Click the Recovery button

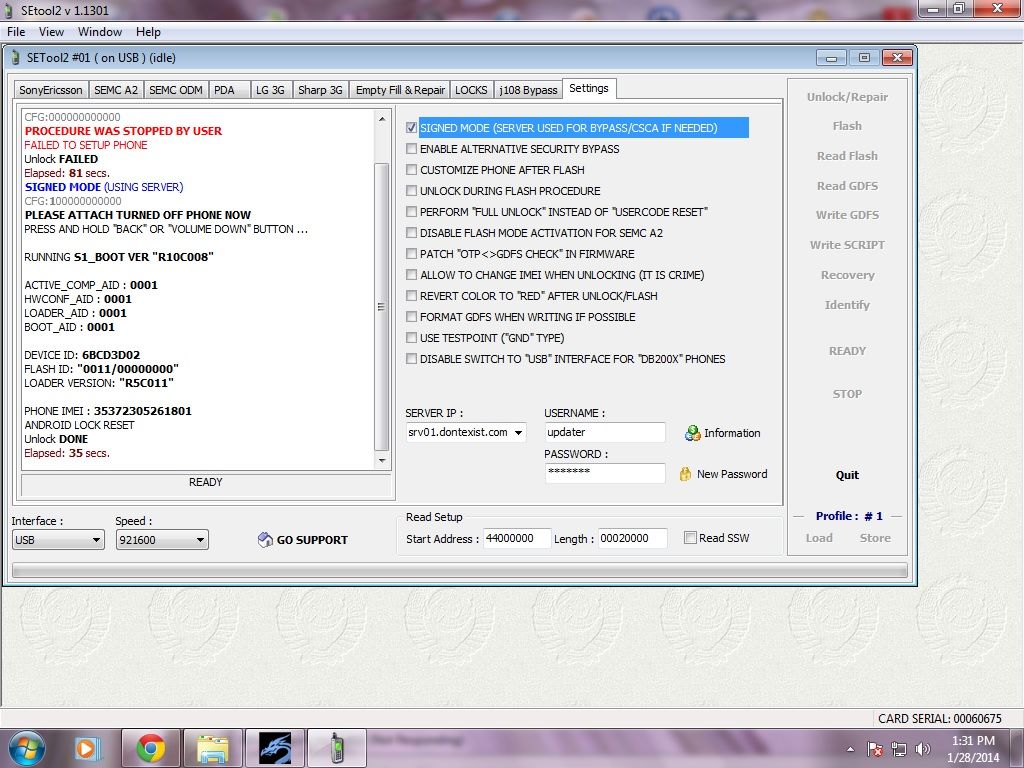pyautogui.click(x=847, y=275)
